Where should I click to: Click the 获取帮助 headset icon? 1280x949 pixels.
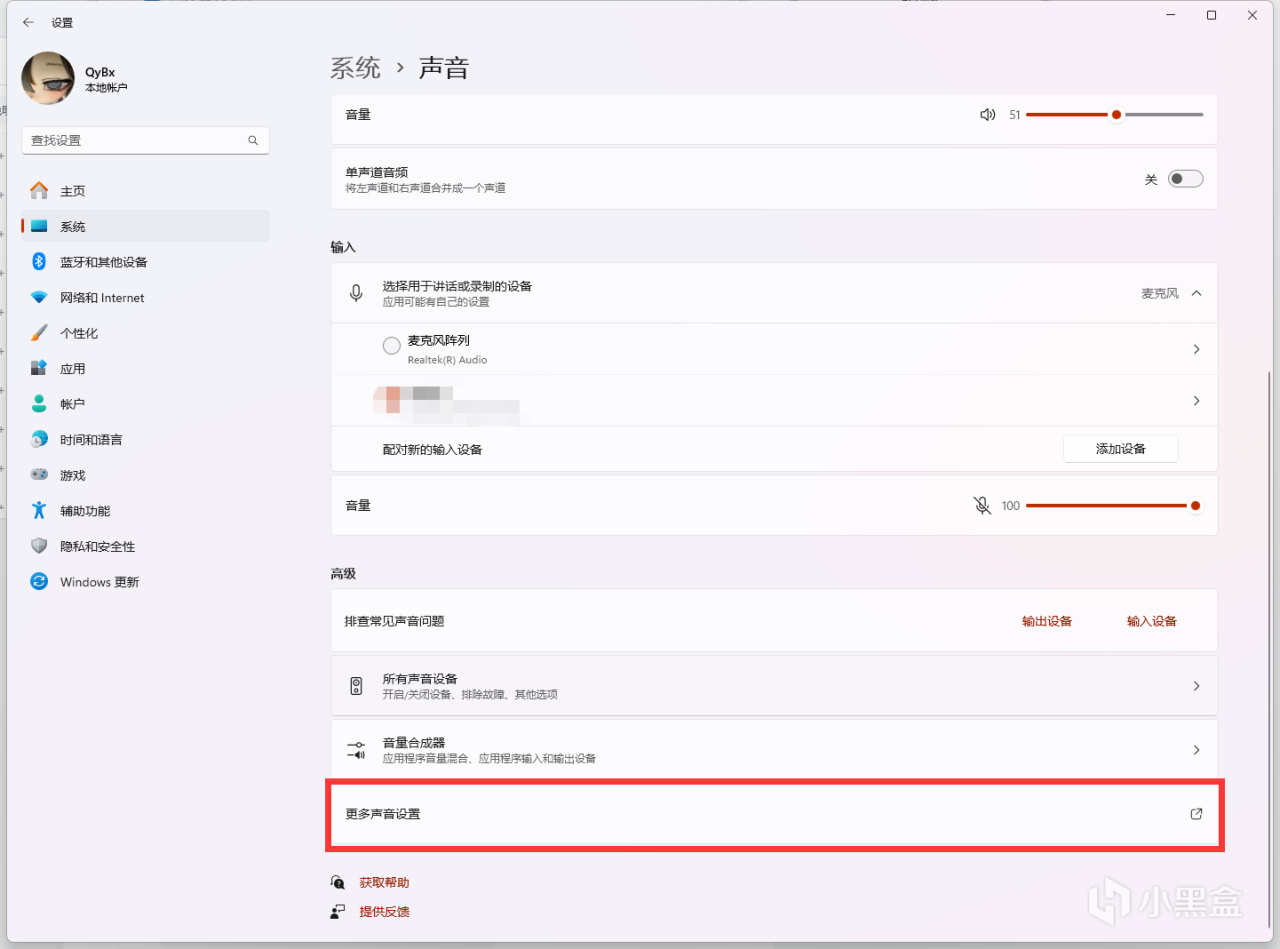tap(338, 882)
